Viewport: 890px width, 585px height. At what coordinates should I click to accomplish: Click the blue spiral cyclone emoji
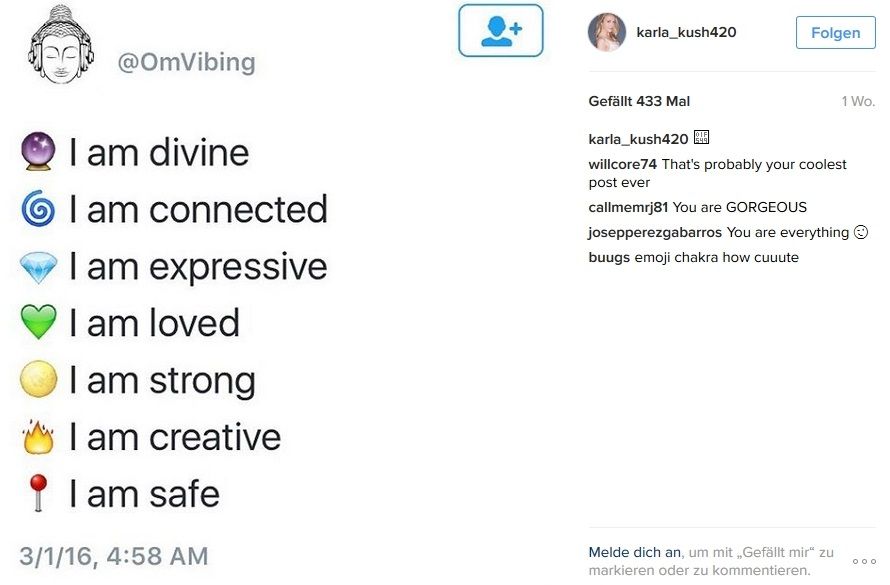pyautogui.click(x=39, y=210)
